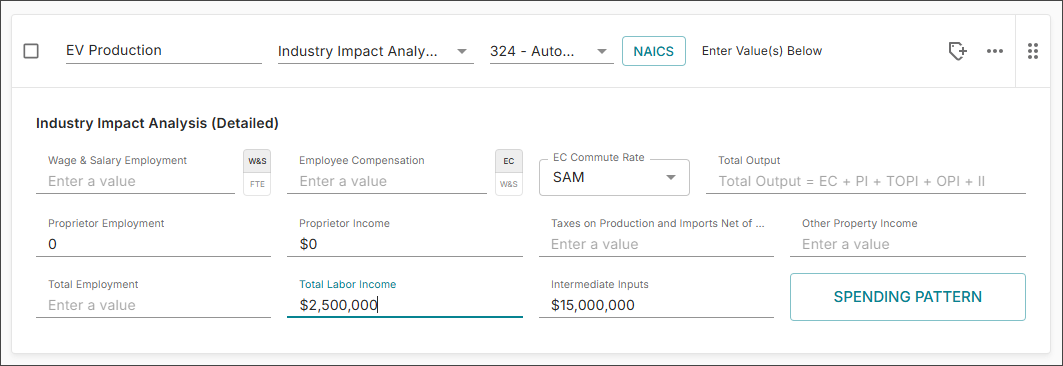Screen dimensions: 1063x366
Task: Click the drag handle grid icon
Action: [1032, 51]
